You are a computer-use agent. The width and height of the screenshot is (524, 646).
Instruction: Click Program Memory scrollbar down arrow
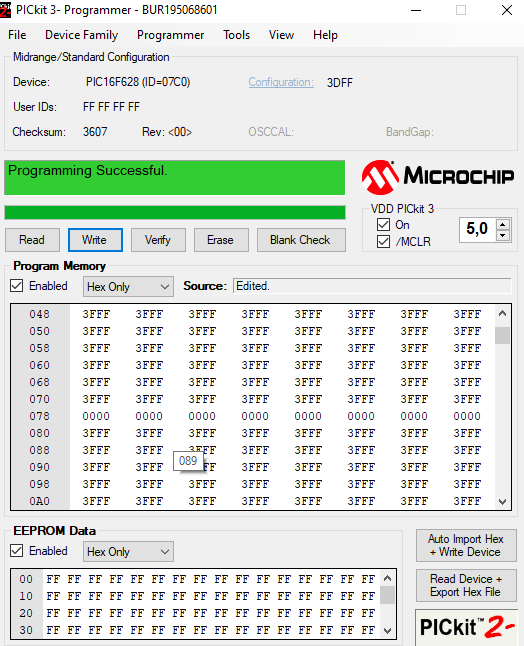[502, 501]
